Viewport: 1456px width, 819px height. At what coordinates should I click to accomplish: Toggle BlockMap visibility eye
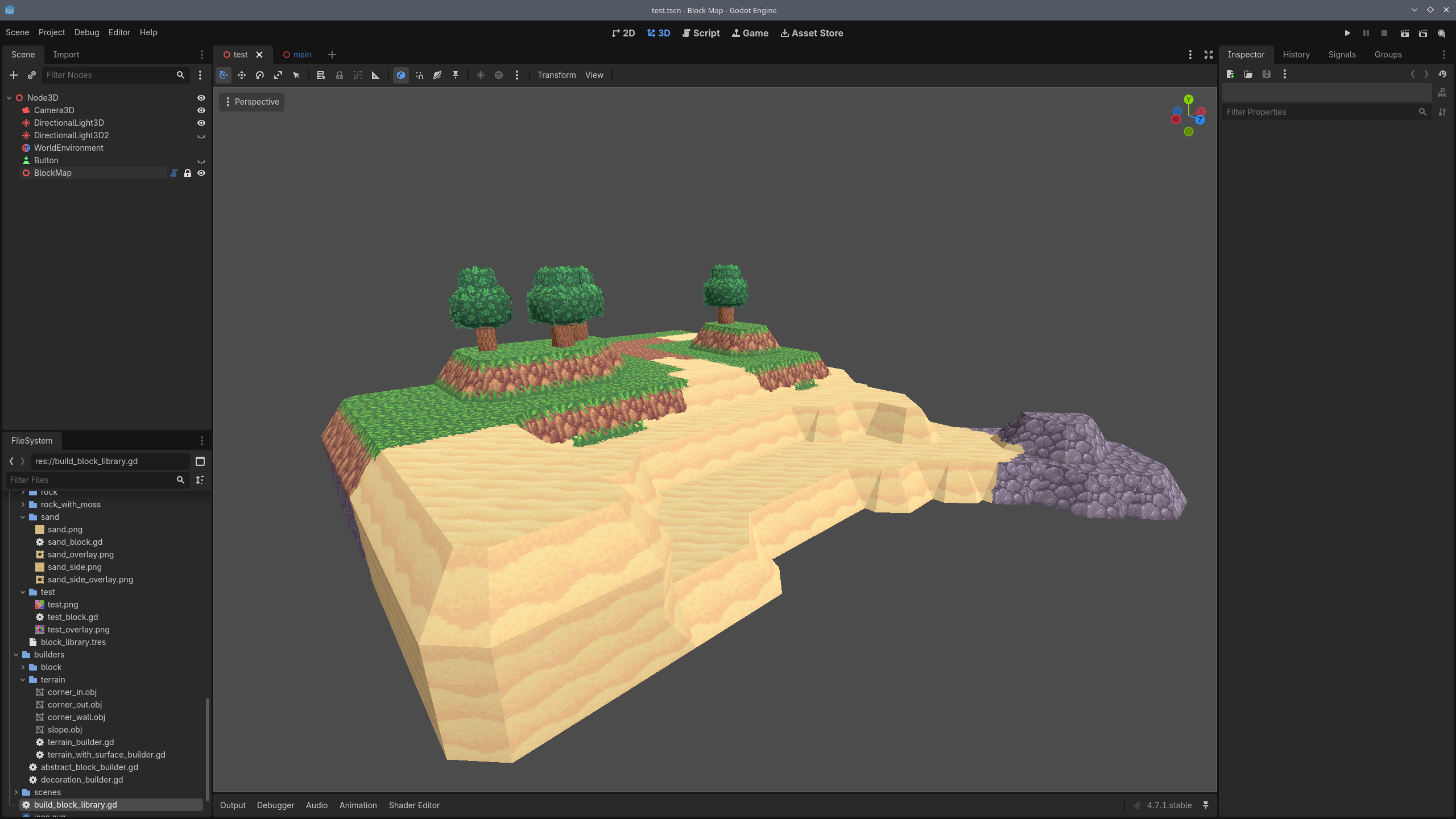click(x=201, y=173)
